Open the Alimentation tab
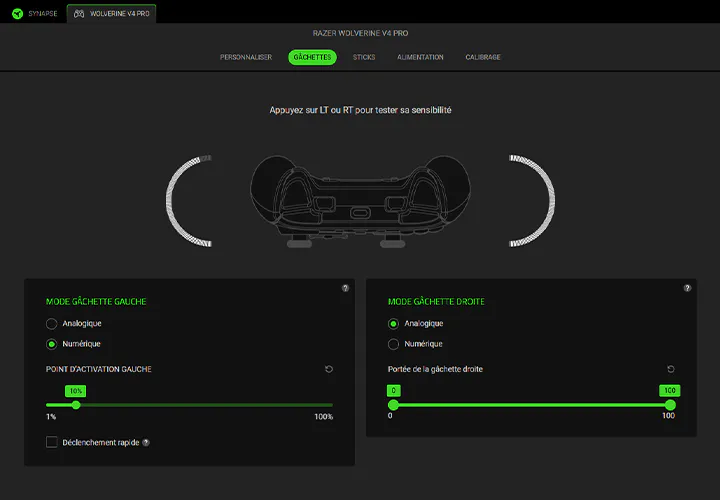 420,57
